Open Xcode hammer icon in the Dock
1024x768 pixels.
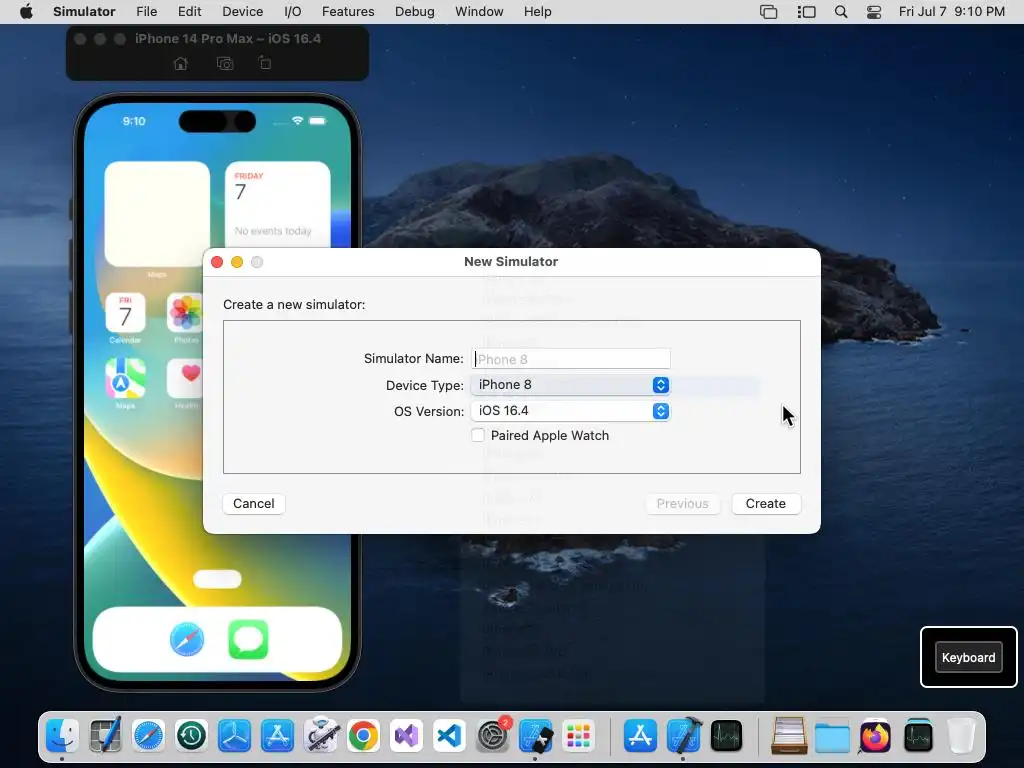[x=684, y=736]
